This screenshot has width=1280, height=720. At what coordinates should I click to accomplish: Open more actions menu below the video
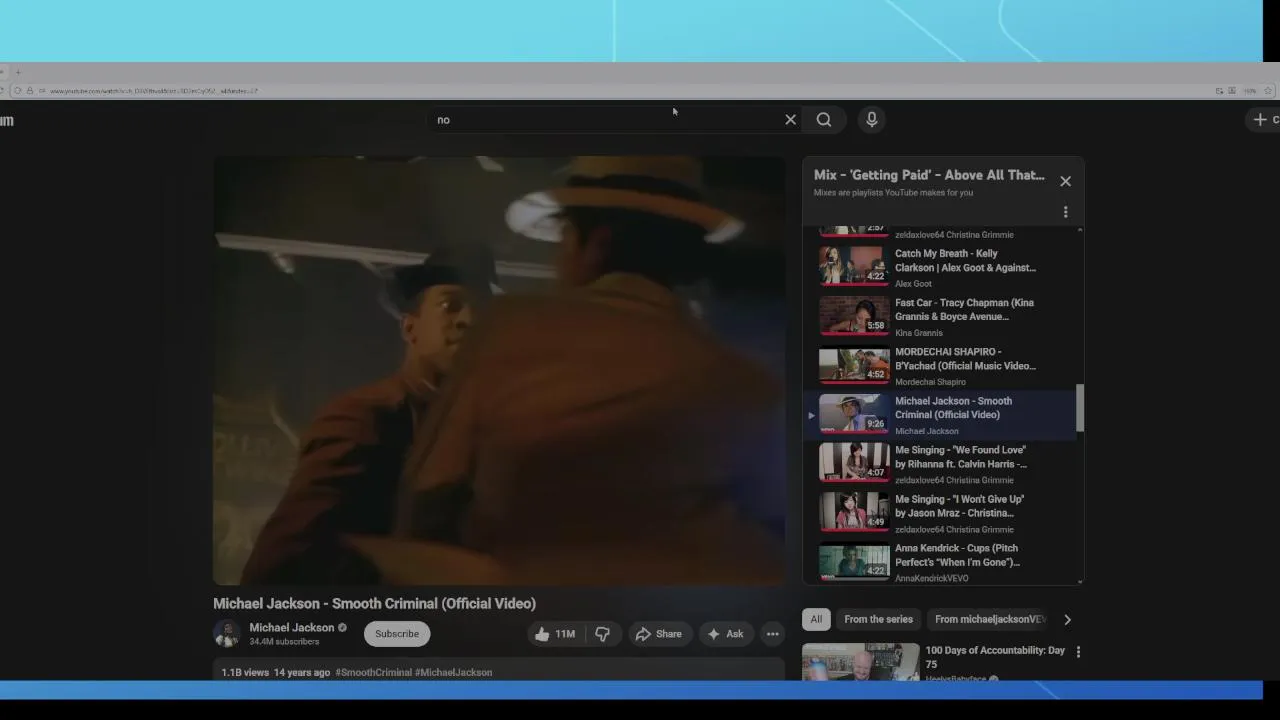tap(772, 634)
